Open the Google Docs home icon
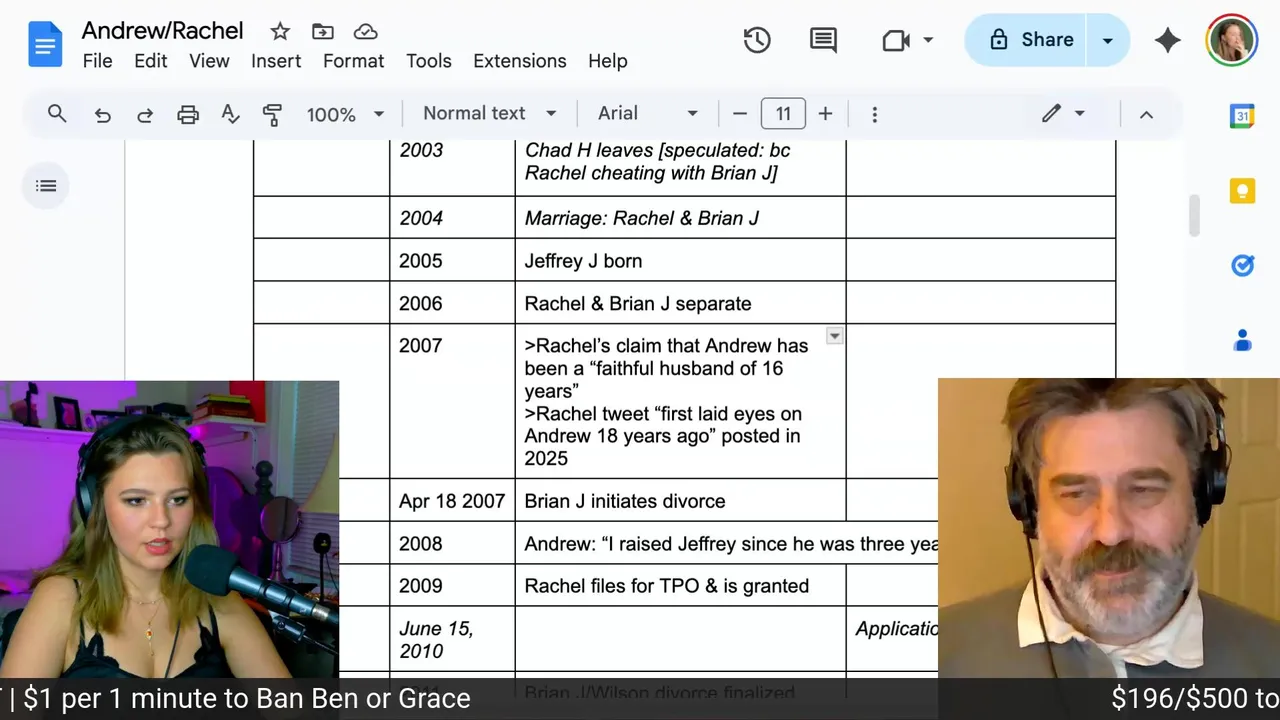Screen dimensions: 1280x720 pyautogui.click(x=45, y=44)
